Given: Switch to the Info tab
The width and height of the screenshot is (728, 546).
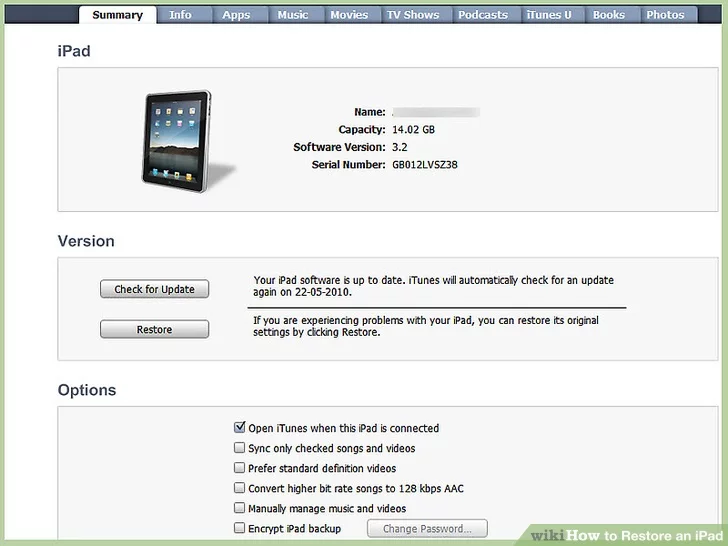Looking at the screenshot, I should pyautogui.click(x=180, y=15).
